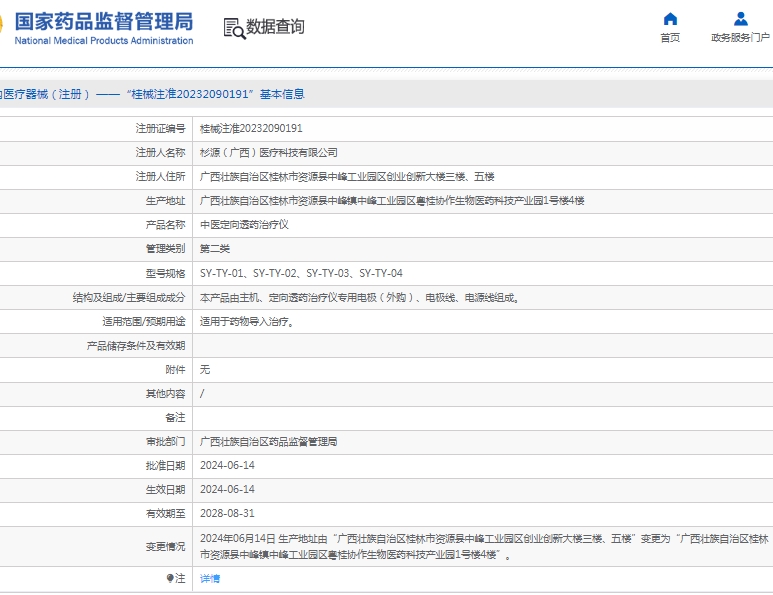This screenshot has height=595, width=773.
Task: Click the 生效日期 label
Action: click(166, 490)
